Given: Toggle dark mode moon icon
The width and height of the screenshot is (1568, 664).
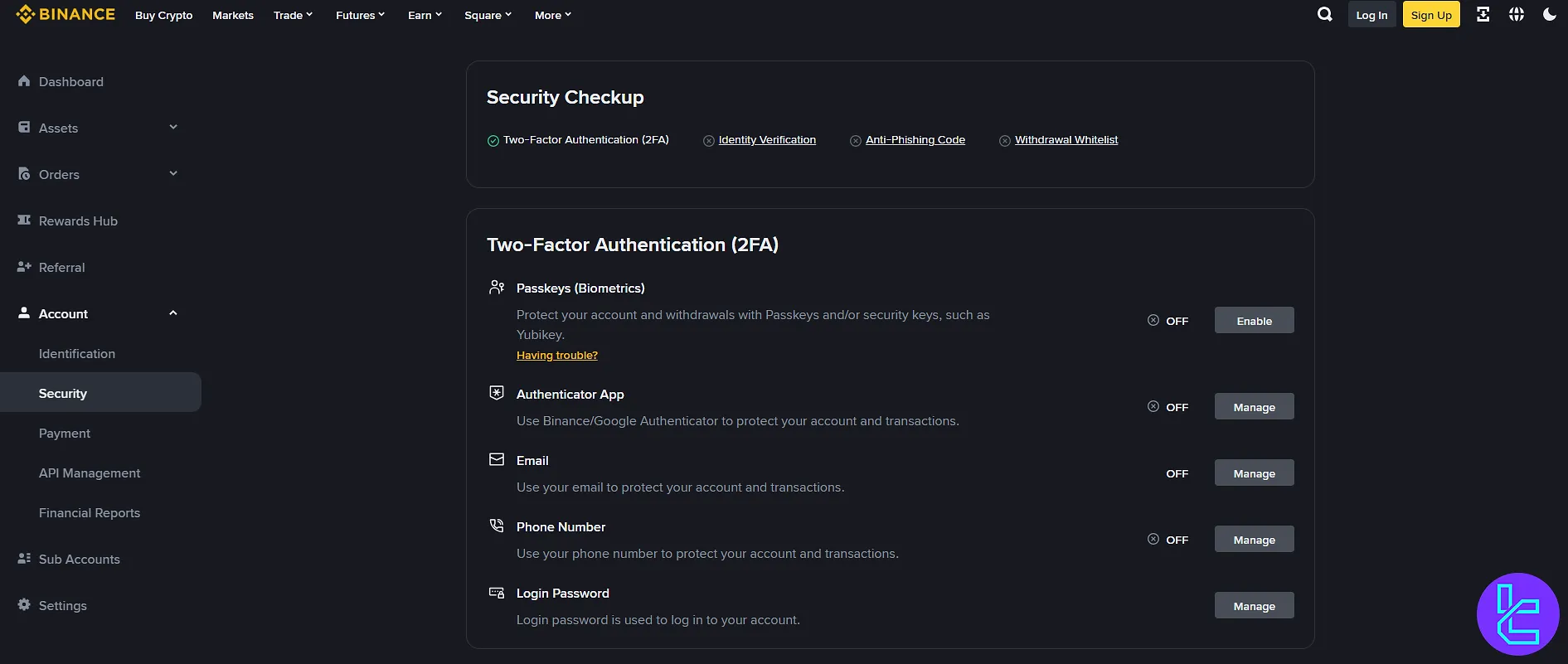Looking at the screenshot, I should 1550,14.
